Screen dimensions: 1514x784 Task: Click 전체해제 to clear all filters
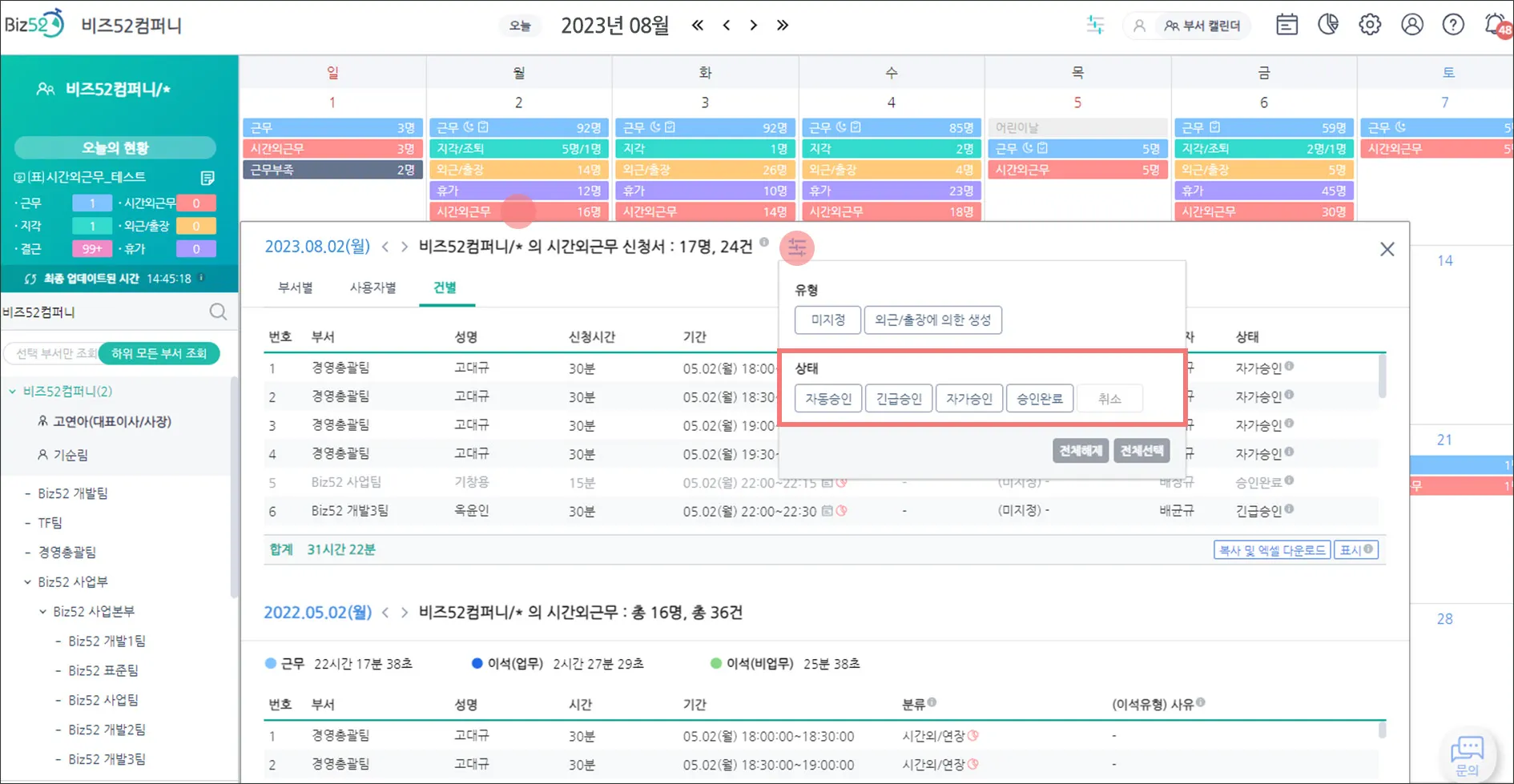(1081, 451)
